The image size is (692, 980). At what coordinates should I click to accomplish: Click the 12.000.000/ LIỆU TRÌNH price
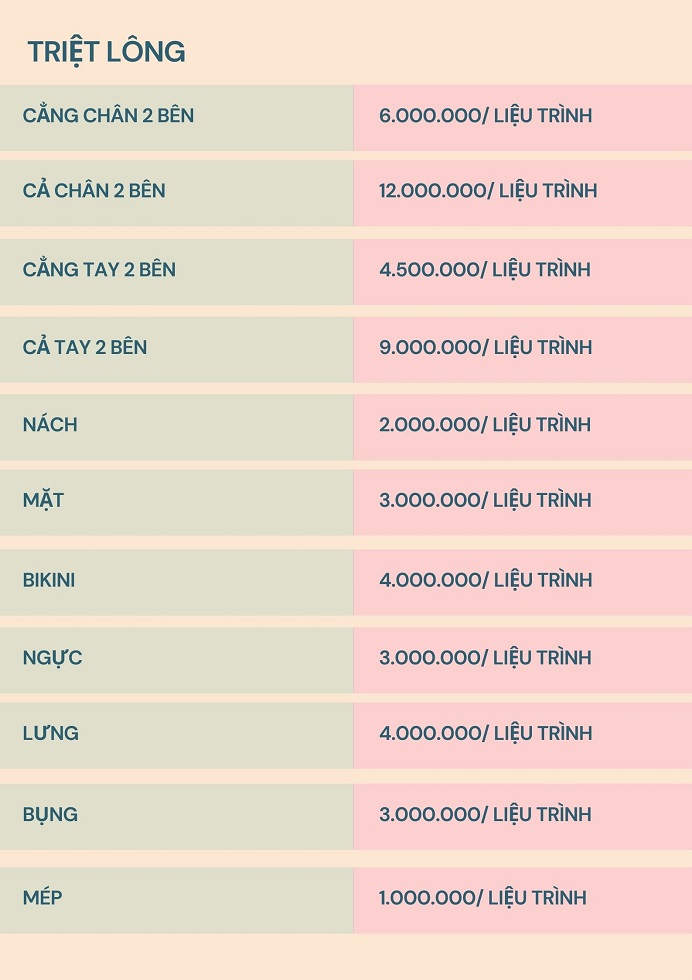(487, 191)
